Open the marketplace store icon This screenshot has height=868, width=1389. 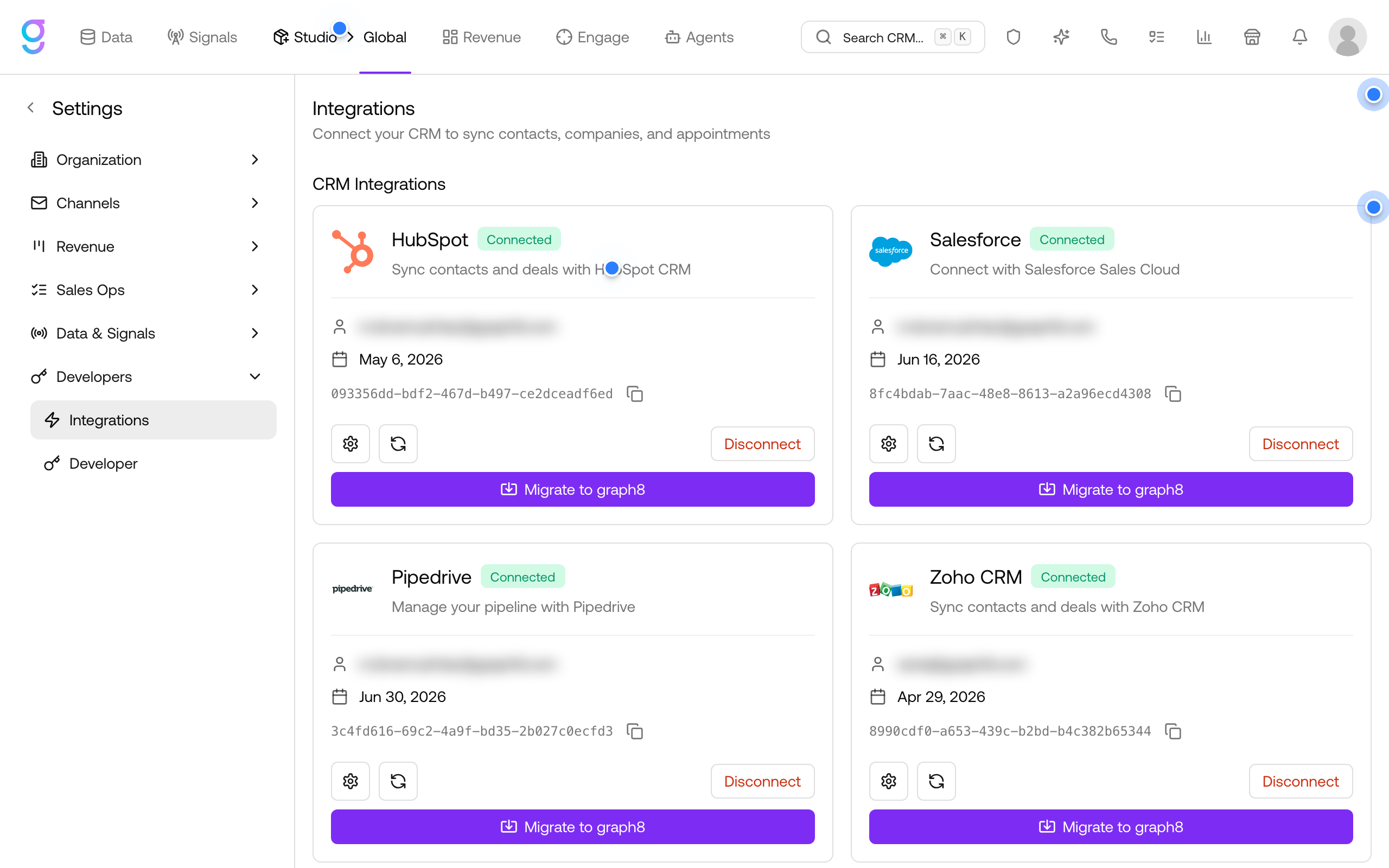tap(1252, 37)
